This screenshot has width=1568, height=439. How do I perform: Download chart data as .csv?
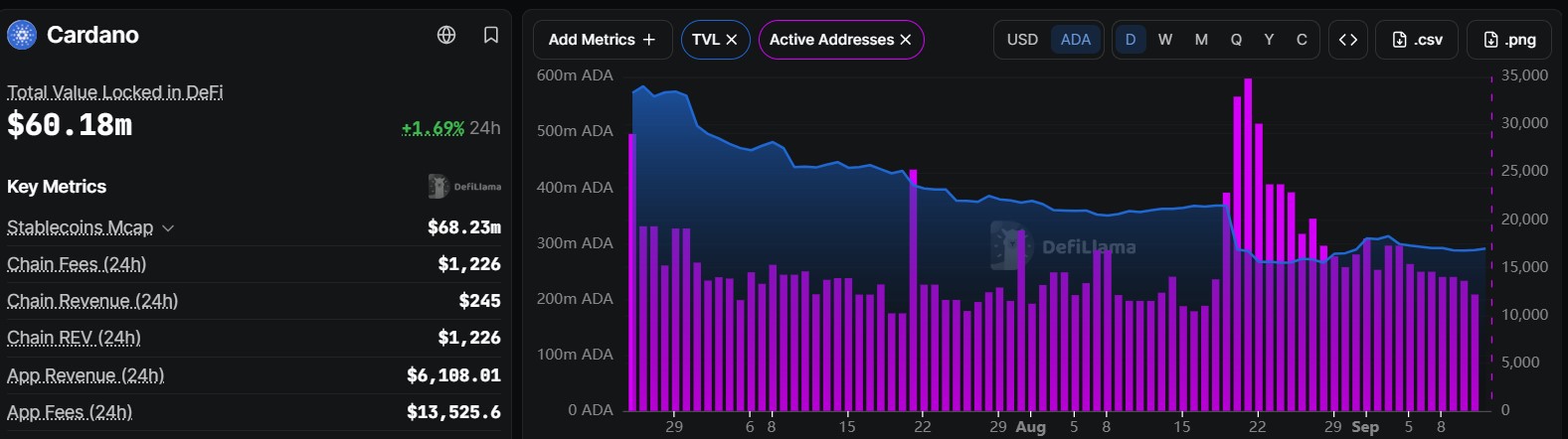(x=1417, y=40)
